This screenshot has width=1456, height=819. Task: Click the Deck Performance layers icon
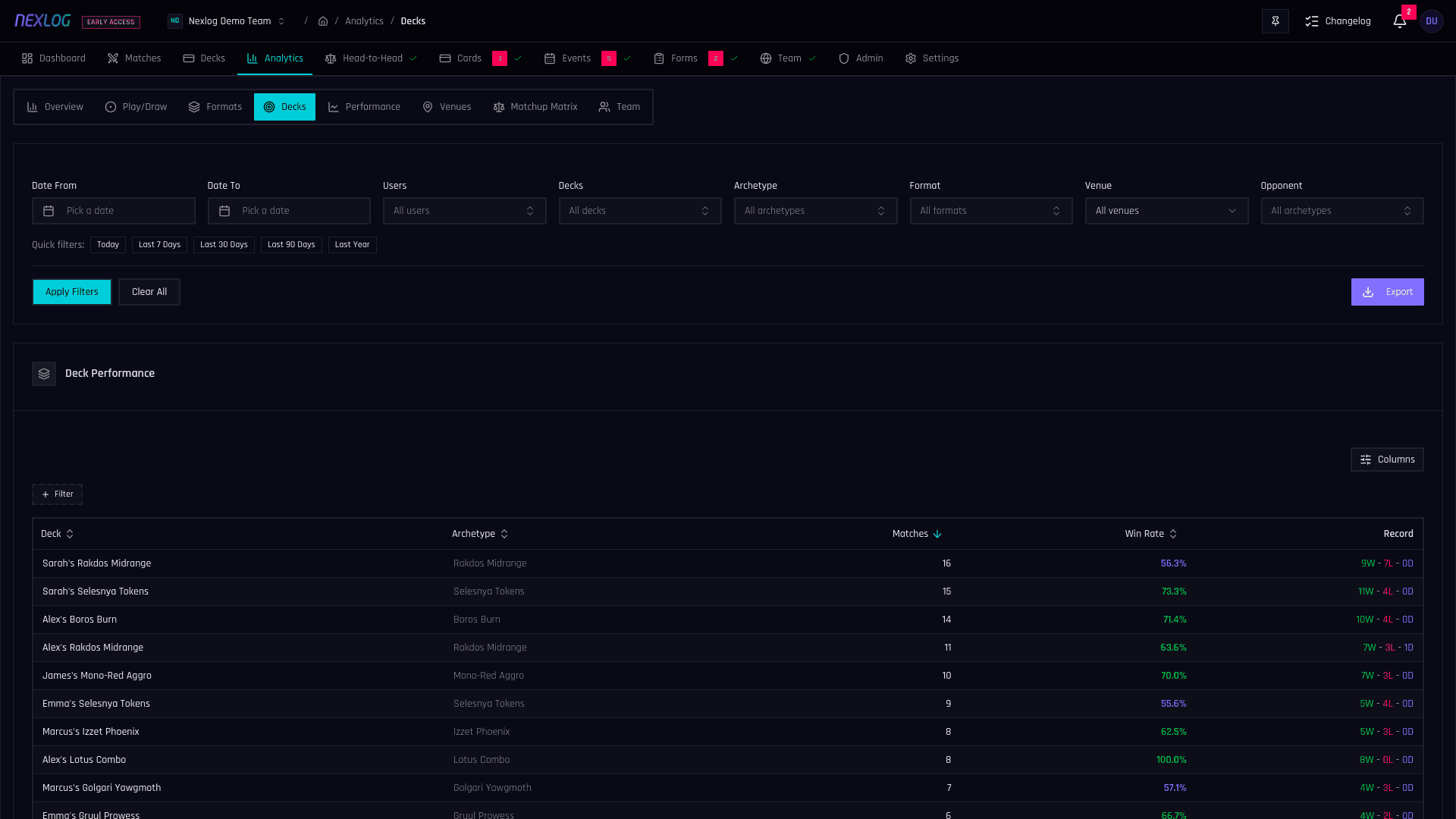(x=44, y=374)
